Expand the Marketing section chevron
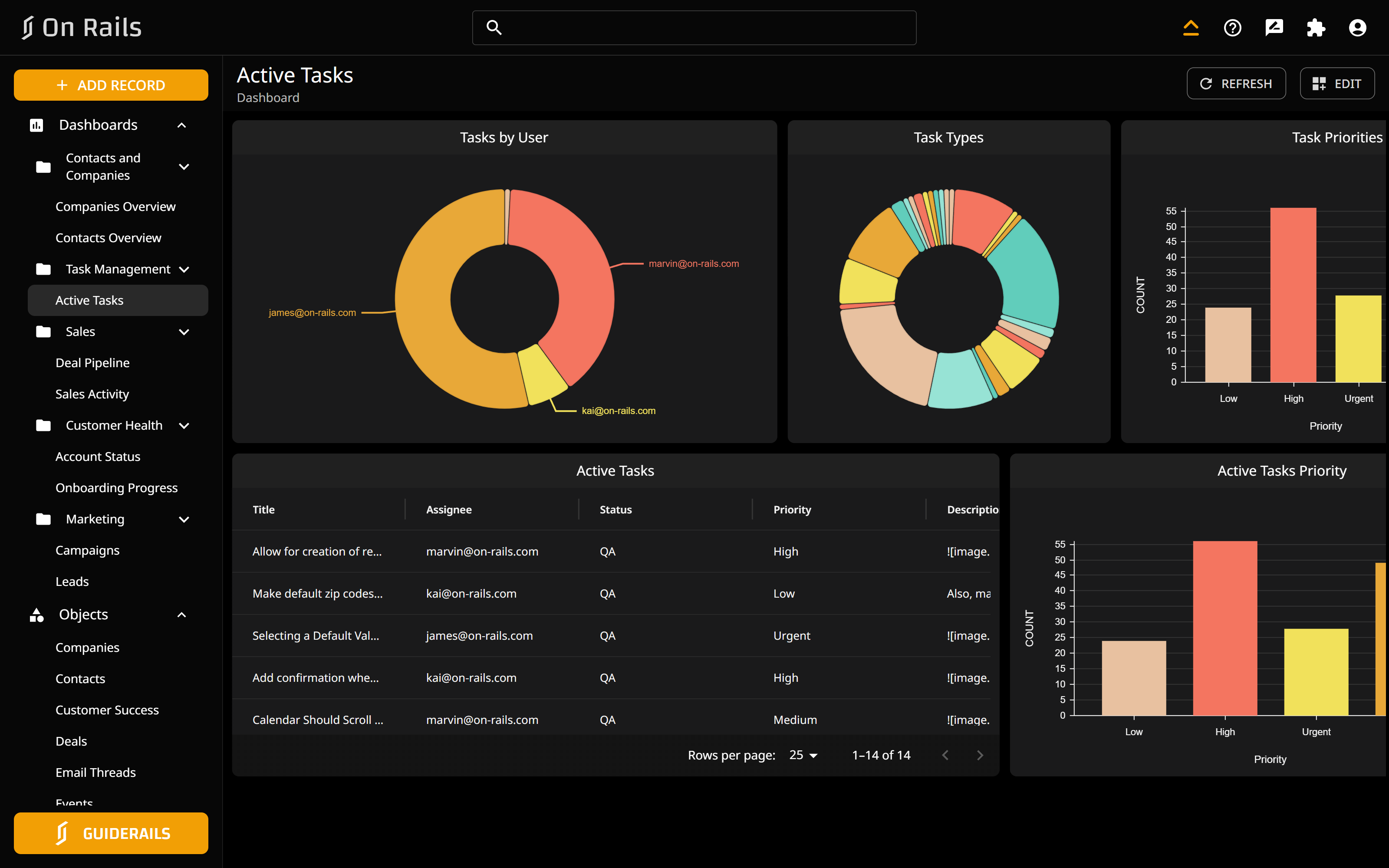Viewport: 1389px width, 868px height. pyautogui.click(x=184, y=519)
